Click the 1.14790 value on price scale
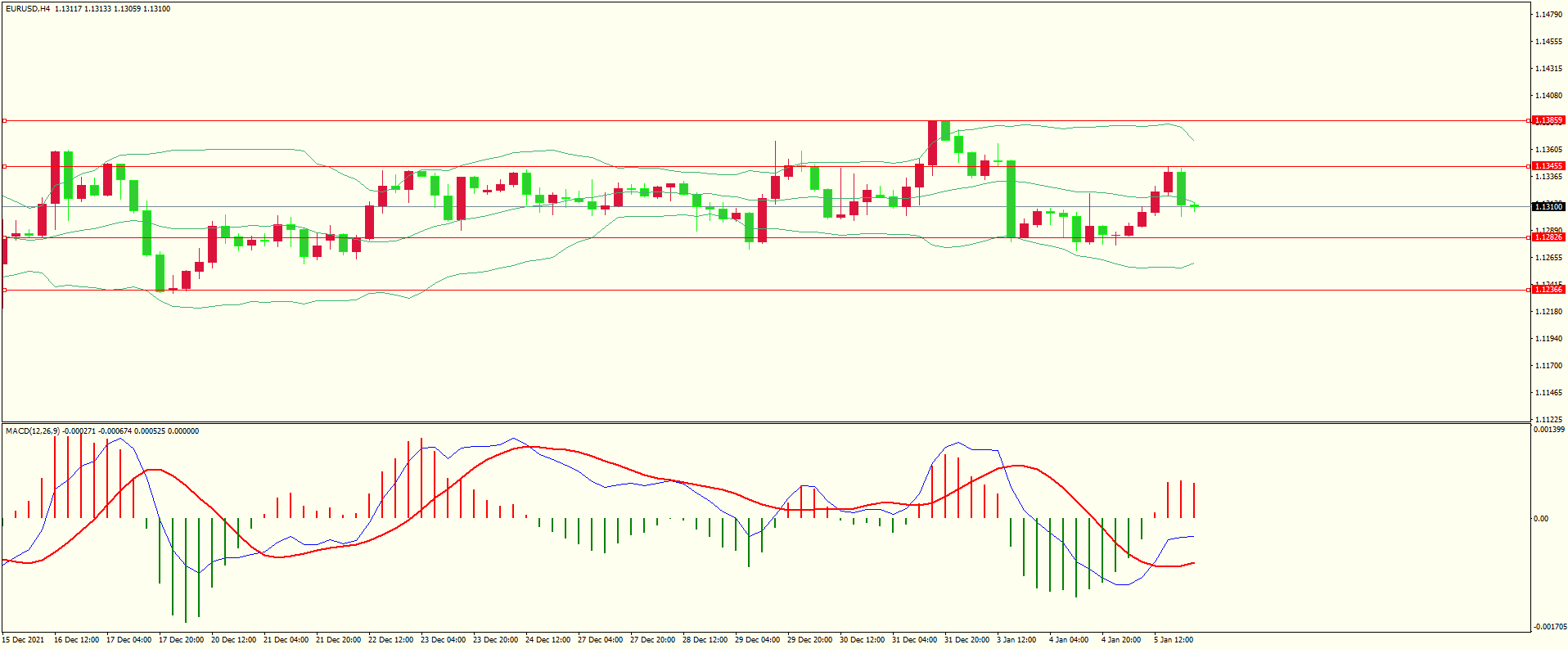The image size is (1568, 649). coord(1548,15)
